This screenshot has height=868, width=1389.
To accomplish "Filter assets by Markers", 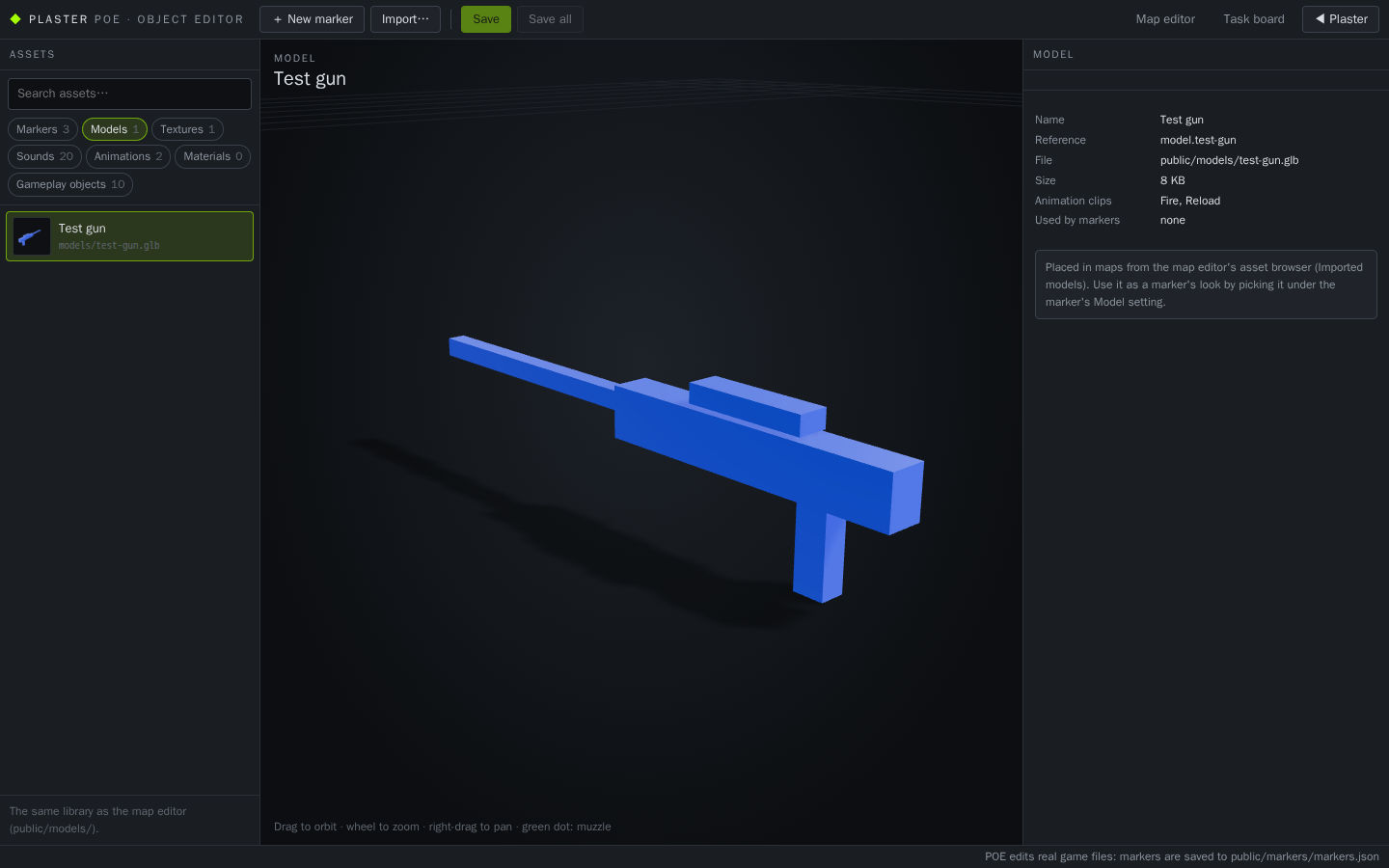I will (x=42, y=129).
